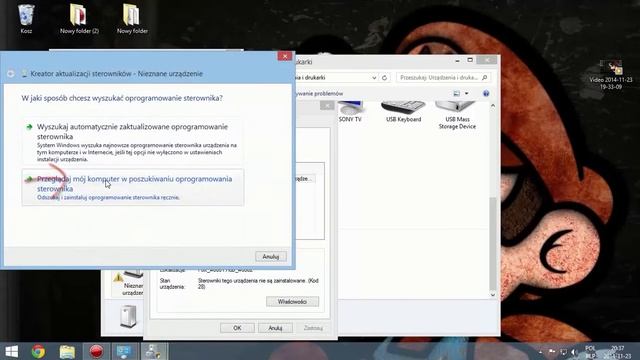Select the USB Mass Storage Device
Image resolution: width=640 pixels, height=360 pixels.
point(457,116)
